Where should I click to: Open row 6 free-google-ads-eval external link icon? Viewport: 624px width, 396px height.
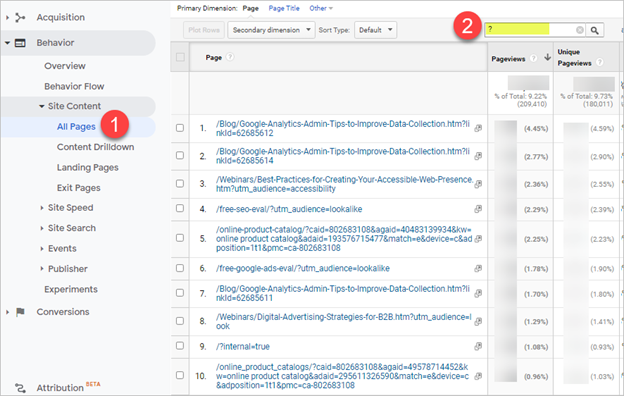478,269
